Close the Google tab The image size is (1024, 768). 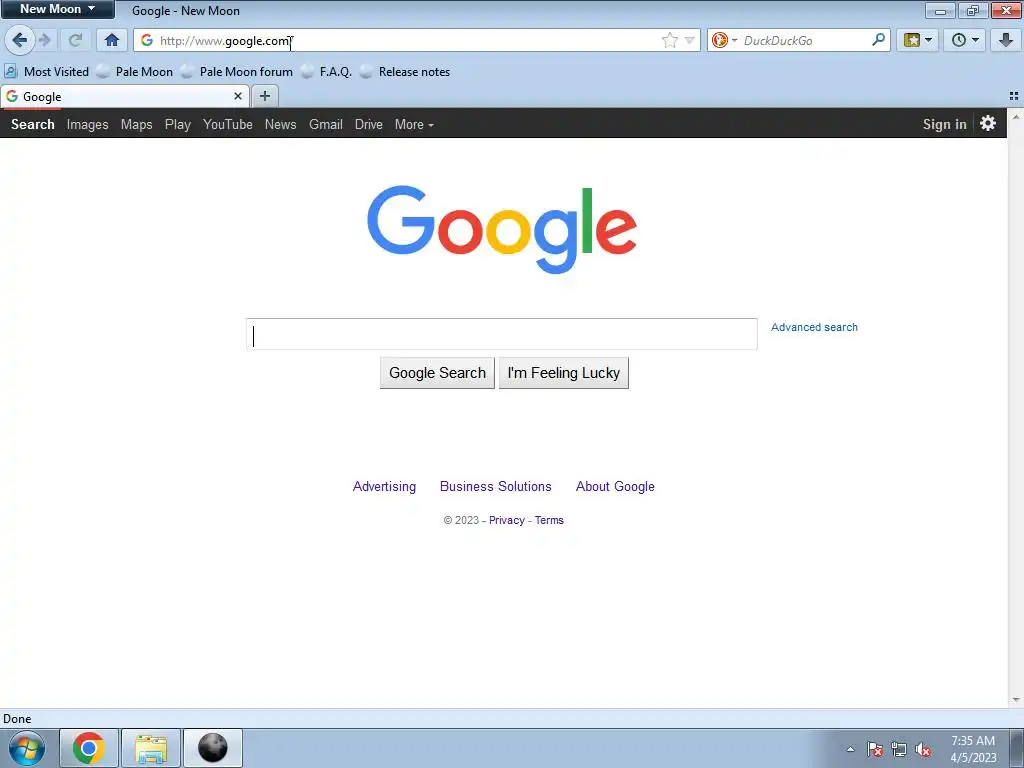tap(238, 96)
